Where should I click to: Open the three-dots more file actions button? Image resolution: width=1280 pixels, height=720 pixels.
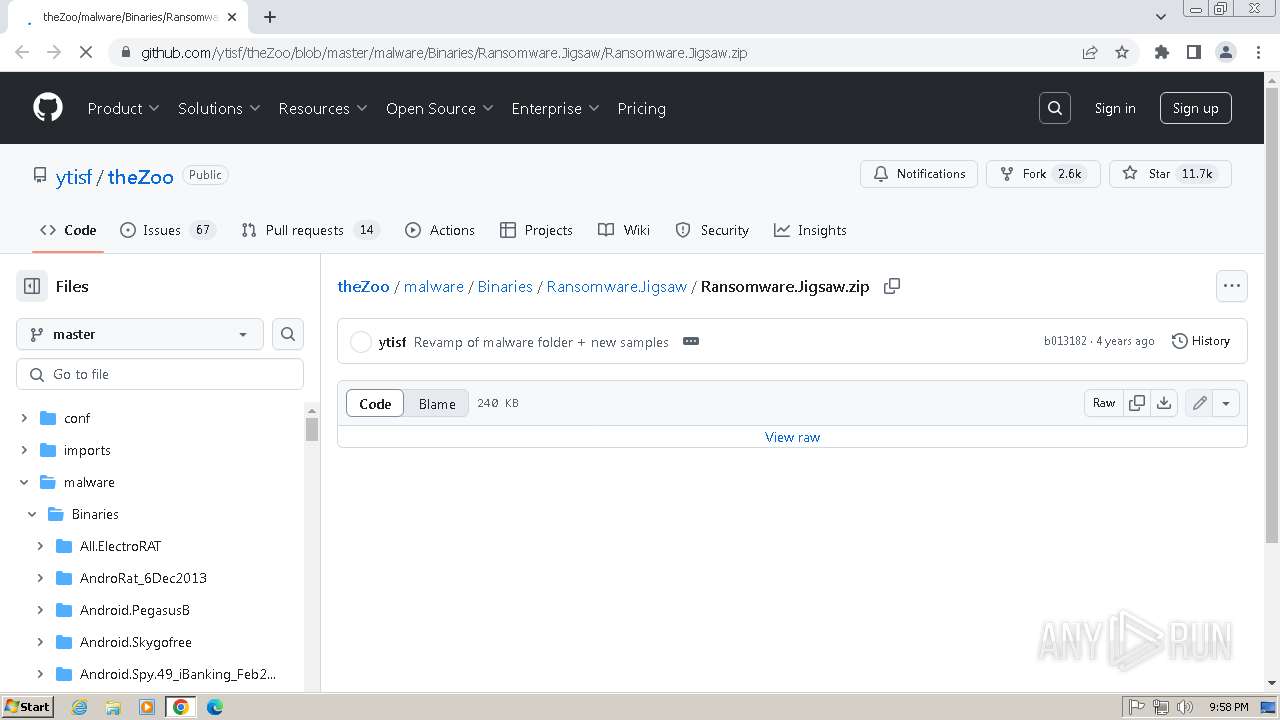1232,286
